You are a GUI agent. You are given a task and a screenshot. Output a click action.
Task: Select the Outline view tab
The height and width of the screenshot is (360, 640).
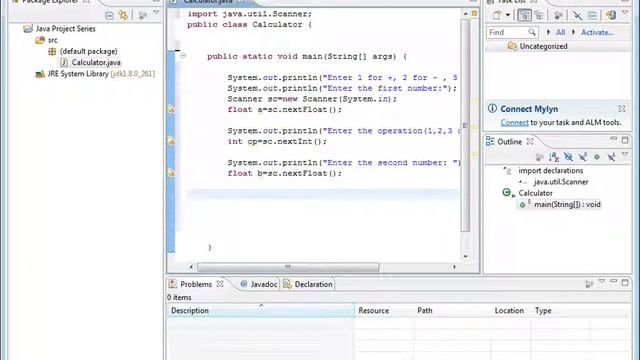tap(509, 142)
